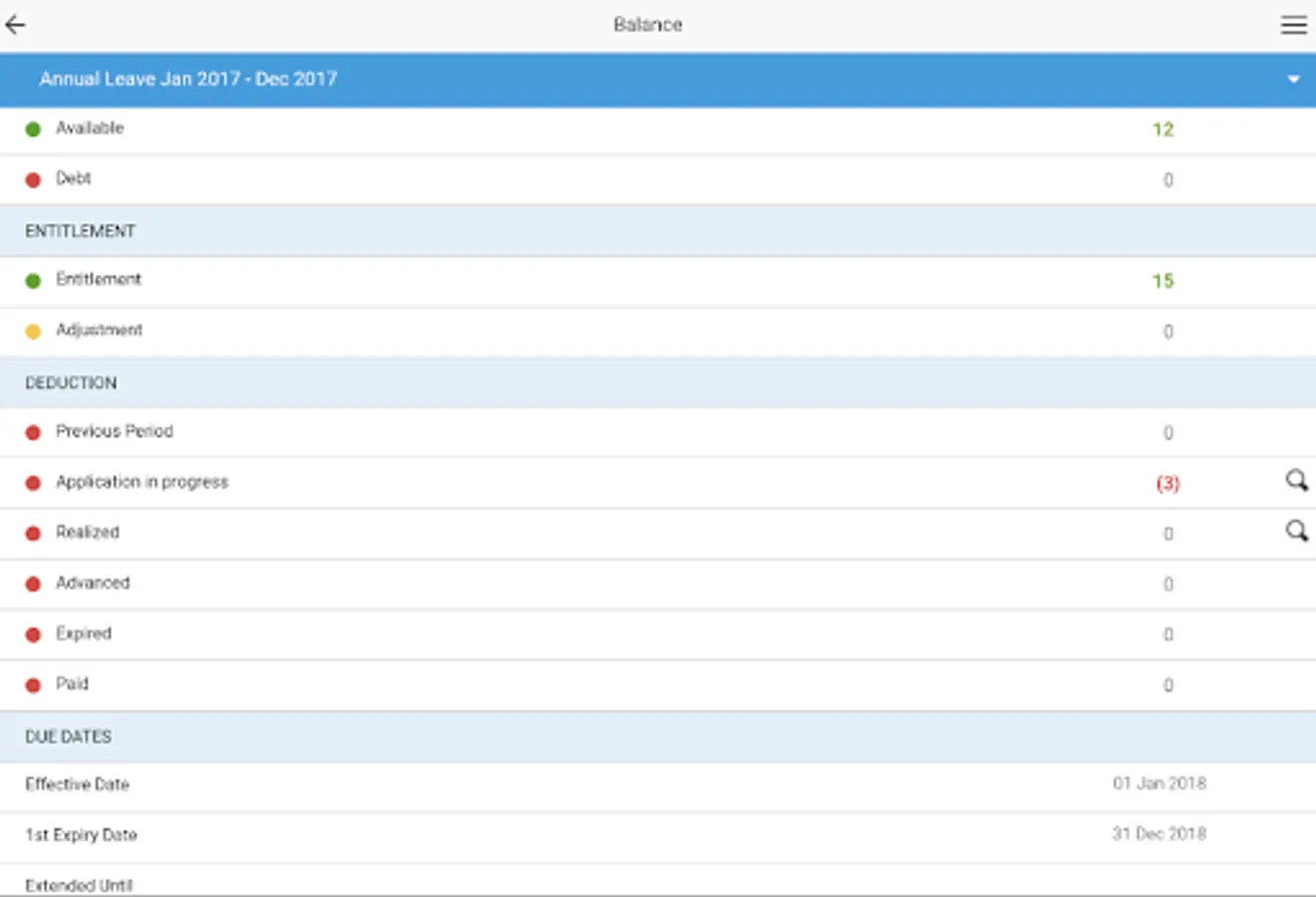Select the Advanced value 0

tap(1168, 585)
